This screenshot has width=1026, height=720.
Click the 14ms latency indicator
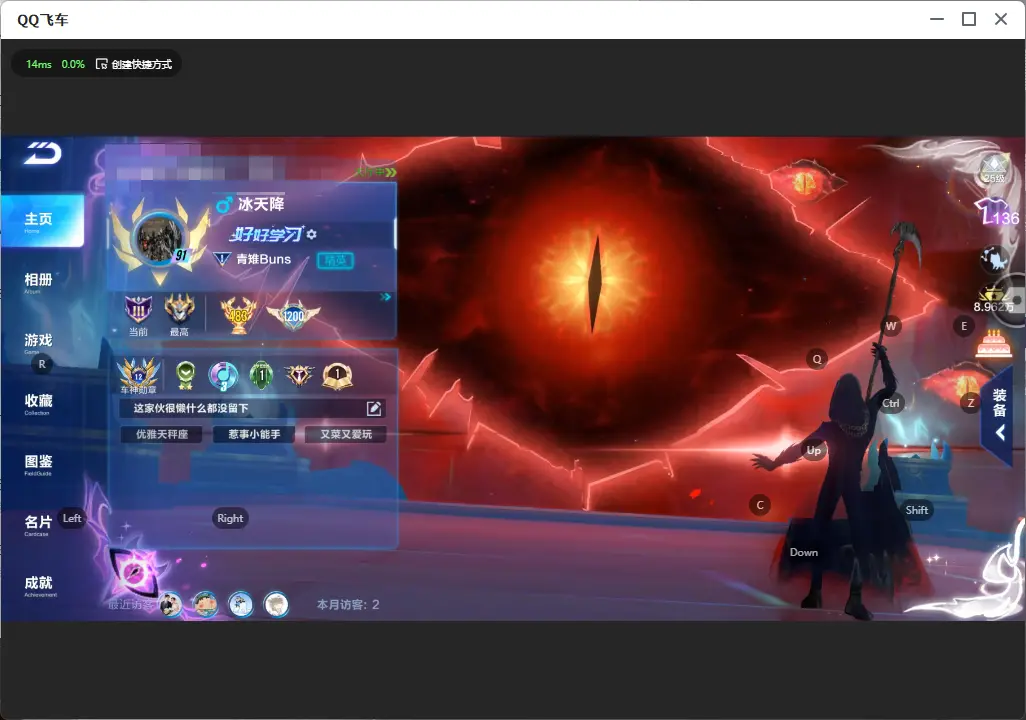[x=39, y=64]
